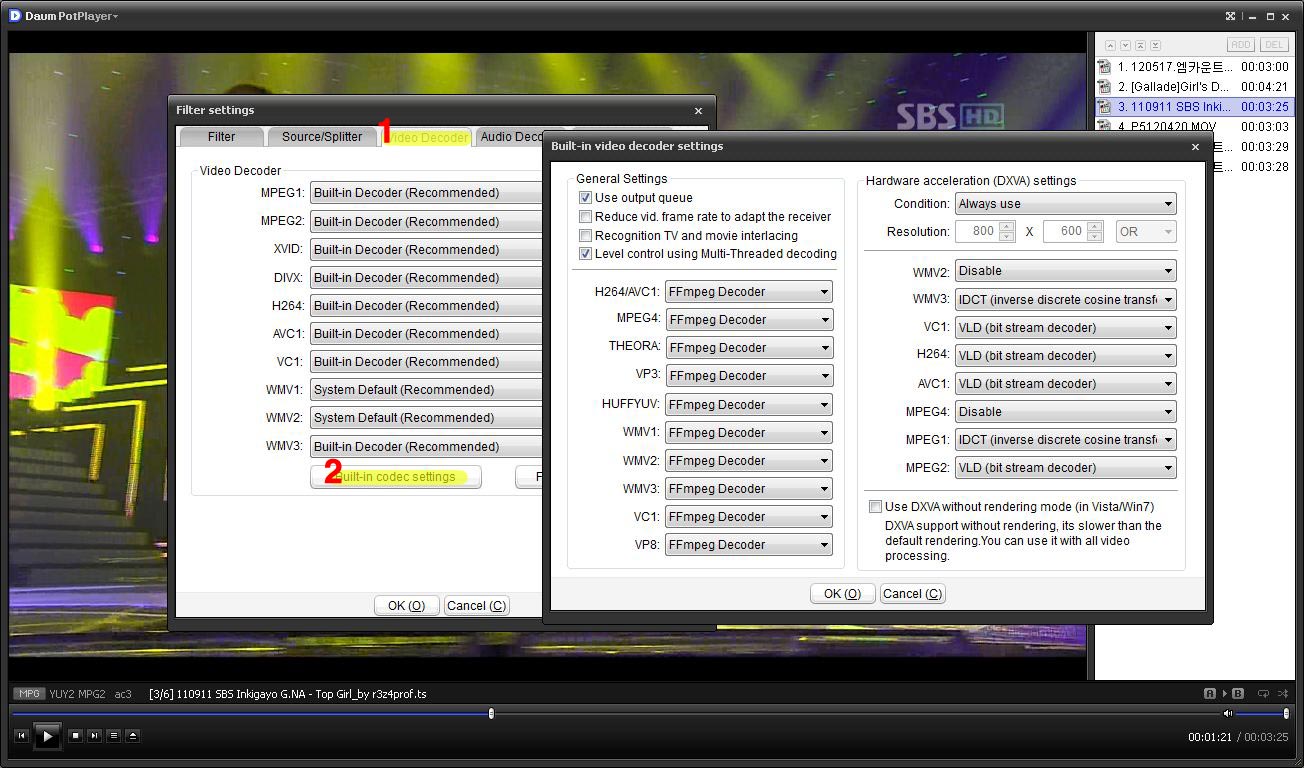Click the DEL playlist button
Viewport: 1304px width, 768px height.
pos(1273,45)
